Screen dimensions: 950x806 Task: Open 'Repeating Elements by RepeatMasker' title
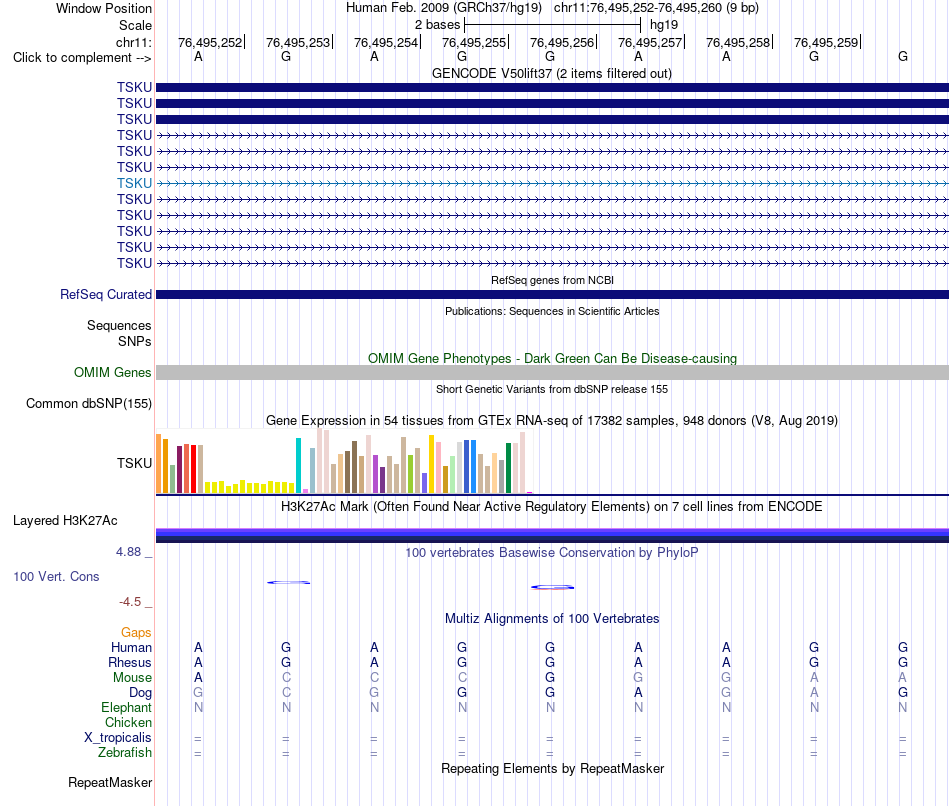click(552, 768)
